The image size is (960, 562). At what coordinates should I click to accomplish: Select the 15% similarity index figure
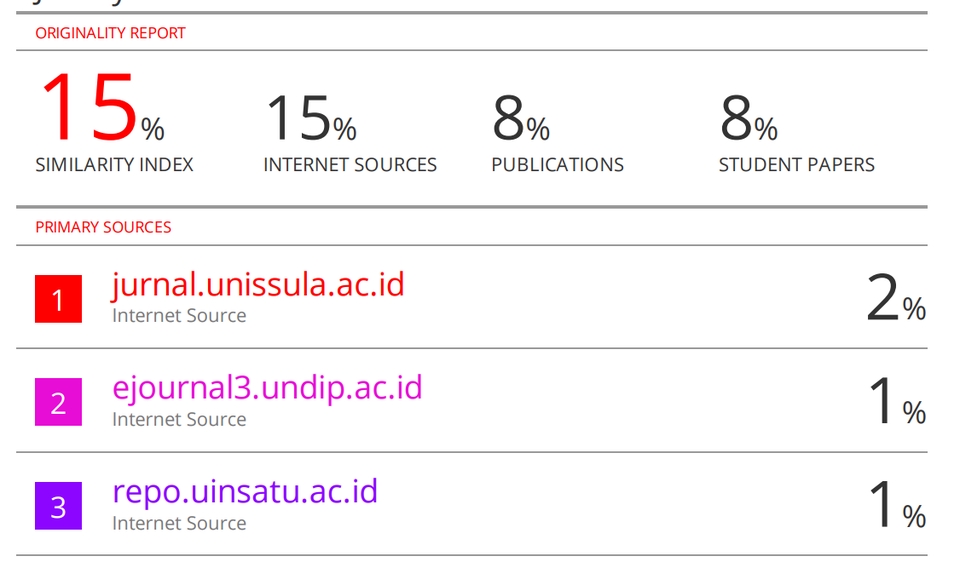click(x=102, y=107)
